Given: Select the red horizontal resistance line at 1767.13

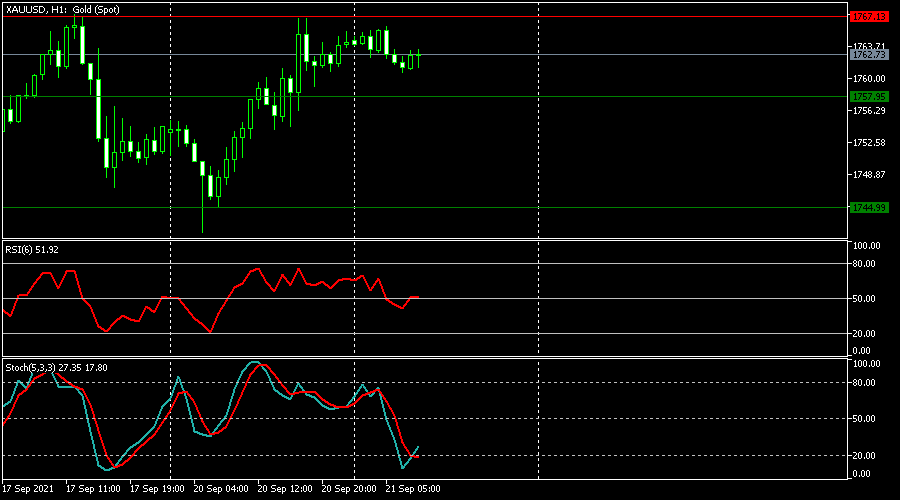Looking at the screenshot, I should pos(425,17).
